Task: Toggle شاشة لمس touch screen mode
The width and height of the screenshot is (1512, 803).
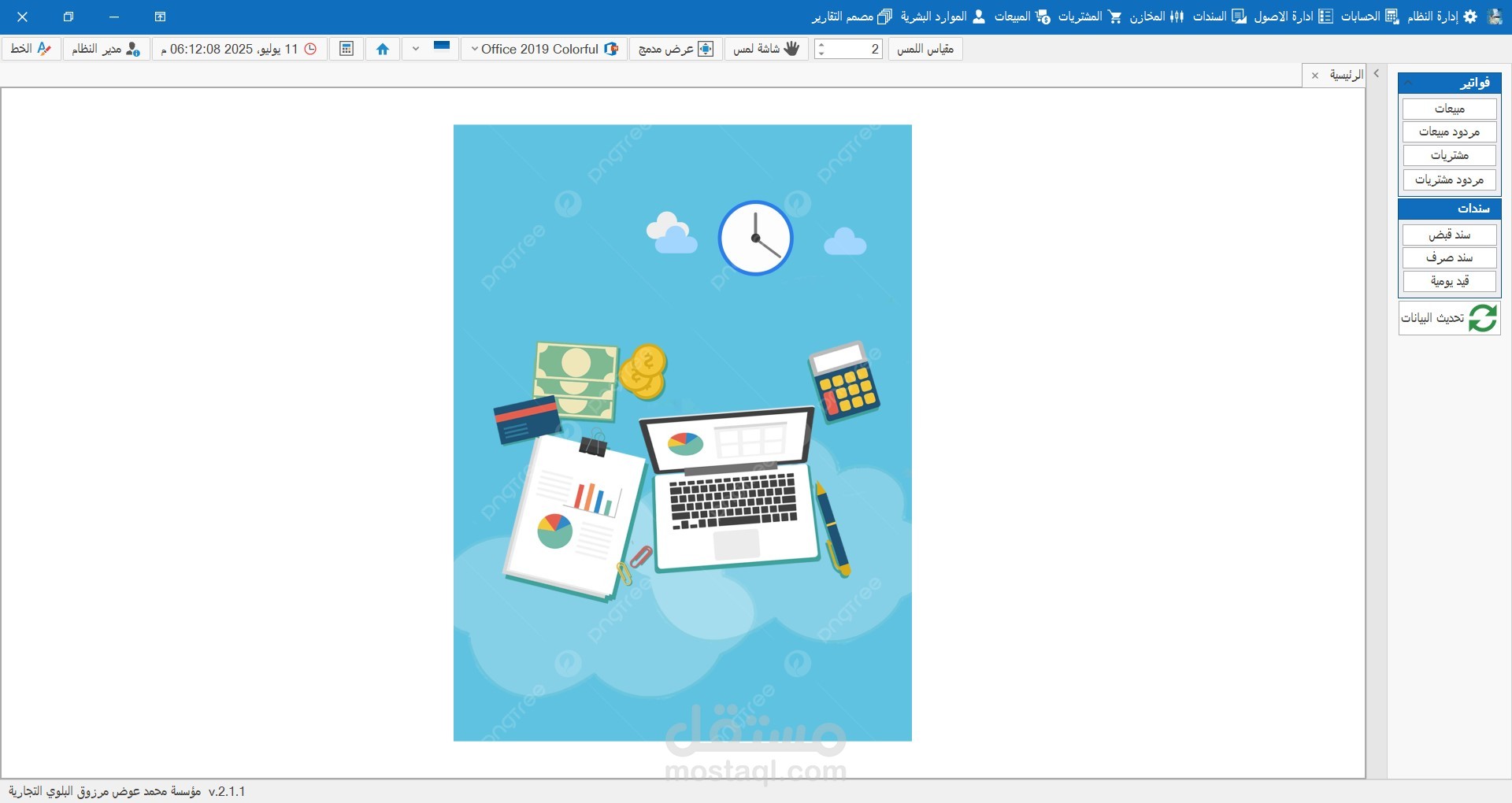Action: pyautogui.click(x=766, y=49)
